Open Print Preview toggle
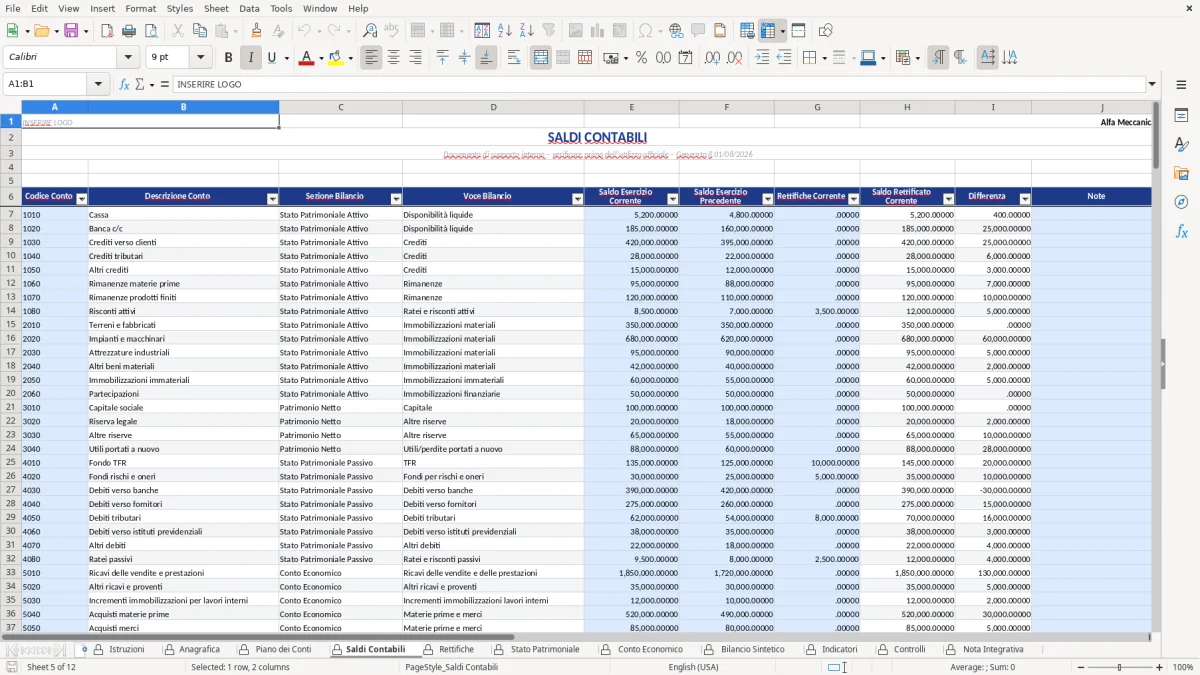The image size is (1200, 675). click(150, 31)
